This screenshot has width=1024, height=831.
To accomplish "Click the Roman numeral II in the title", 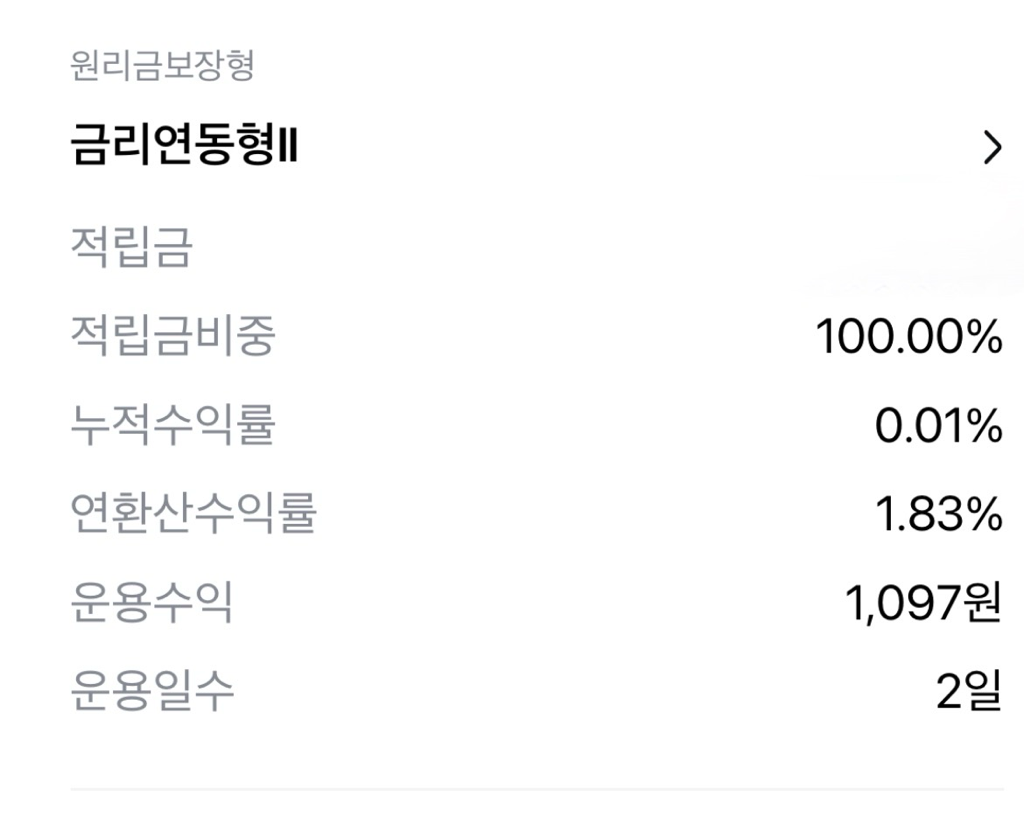I will [x=288, y=150].
